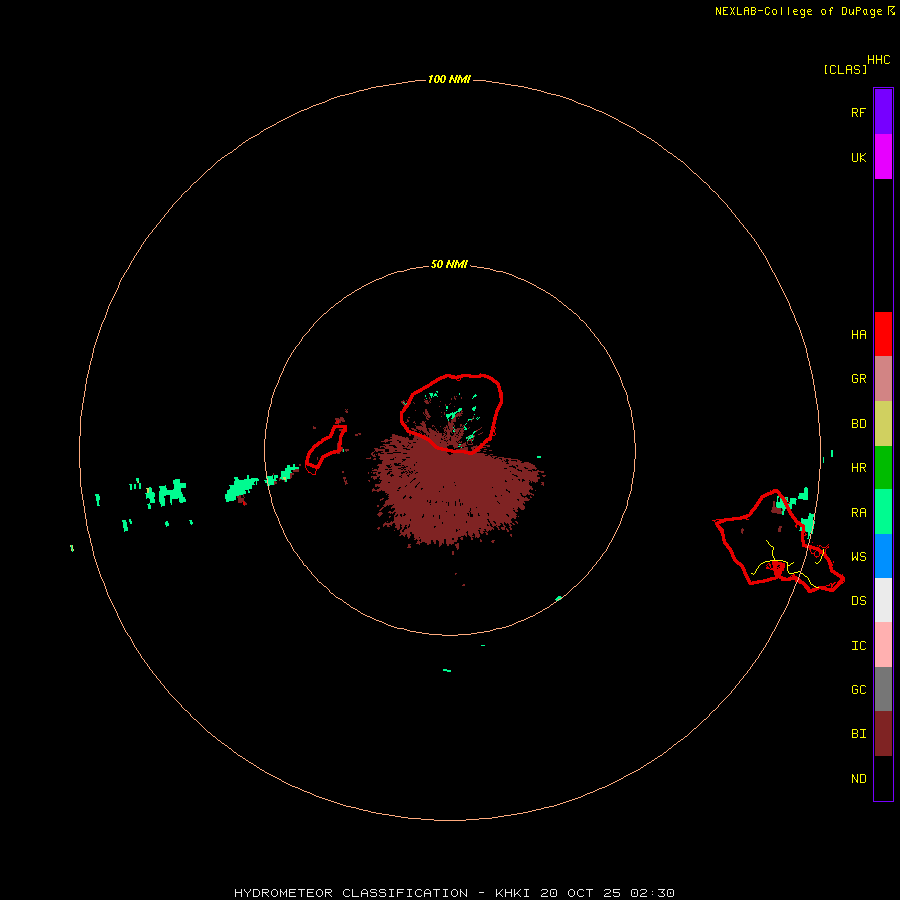The height and width of the screenshot is (900, 900).
Task: Select the DS white legend block
Action: [x=883, y=600]
